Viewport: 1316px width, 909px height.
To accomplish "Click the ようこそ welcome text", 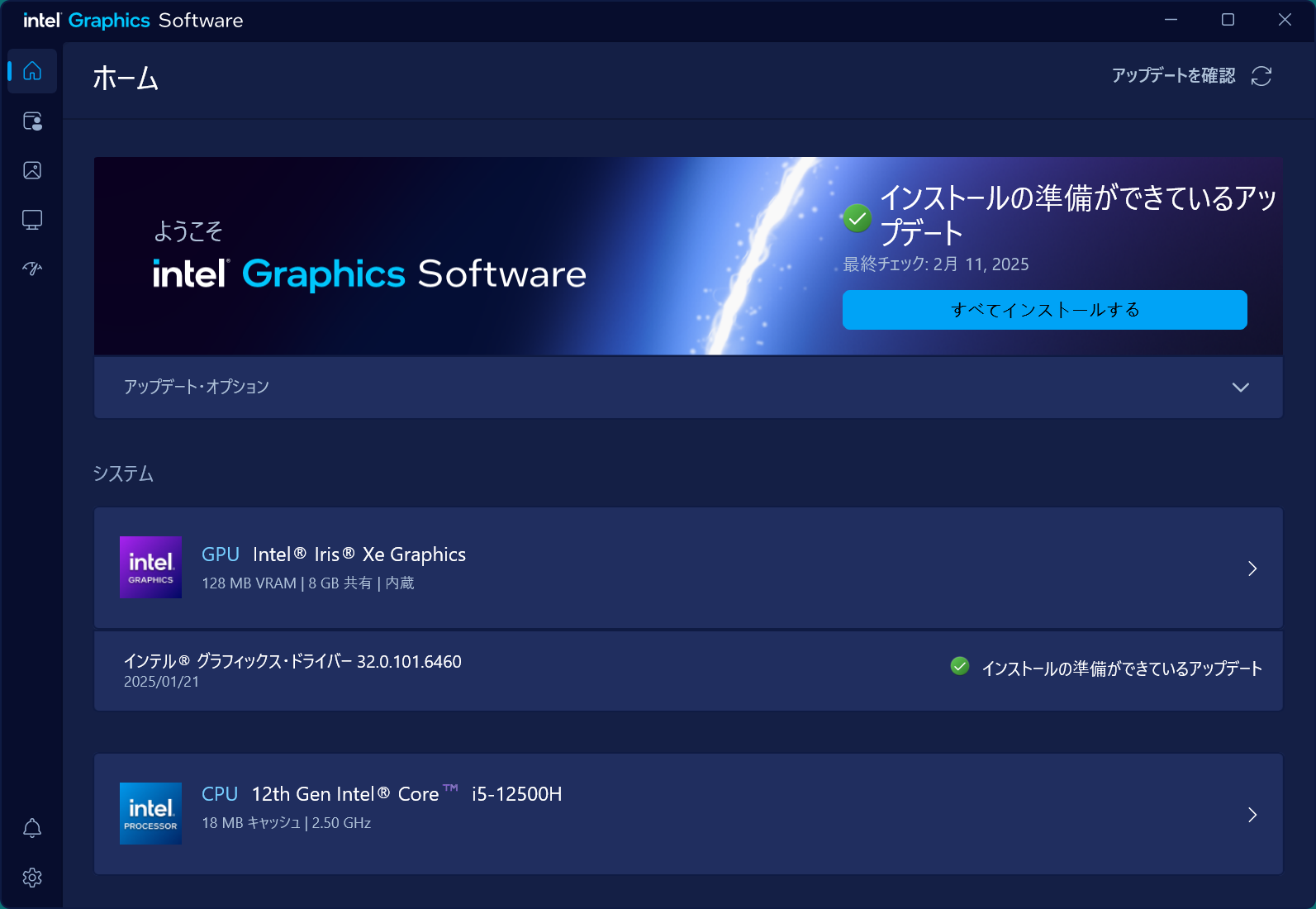I will [x=188, y=231].
